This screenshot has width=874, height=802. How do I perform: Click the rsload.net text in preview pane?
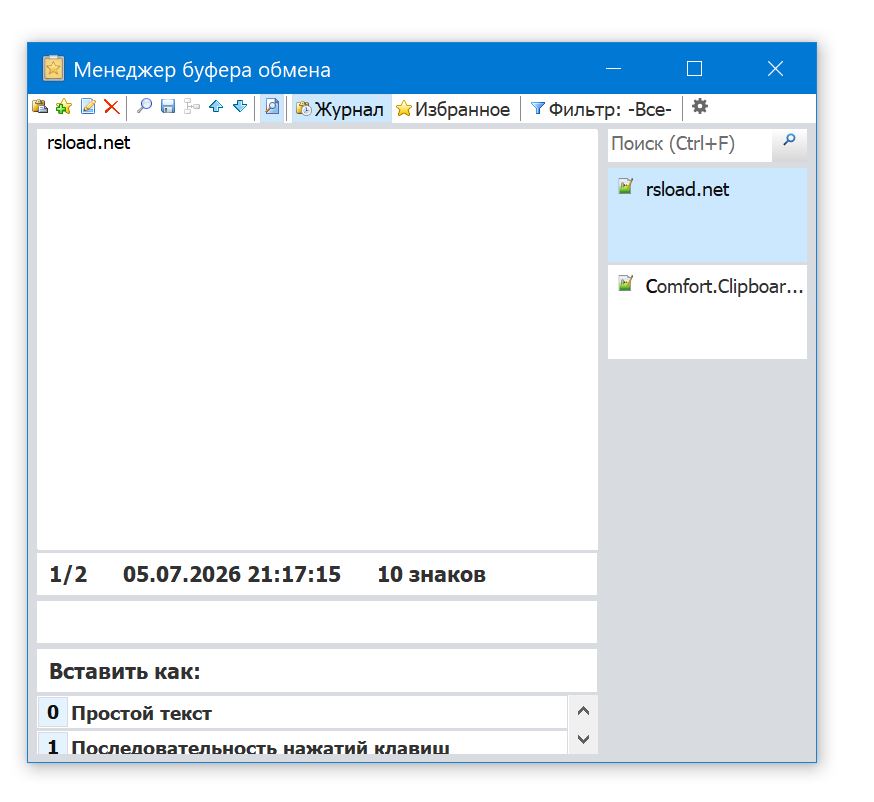[89, 143]
